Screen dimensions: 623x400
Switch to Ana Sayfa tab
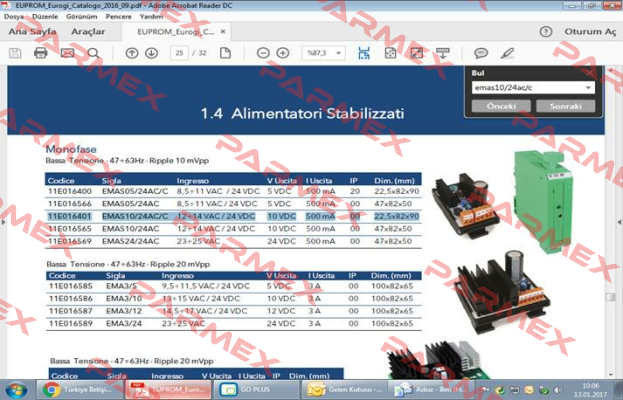coord(33,32)
